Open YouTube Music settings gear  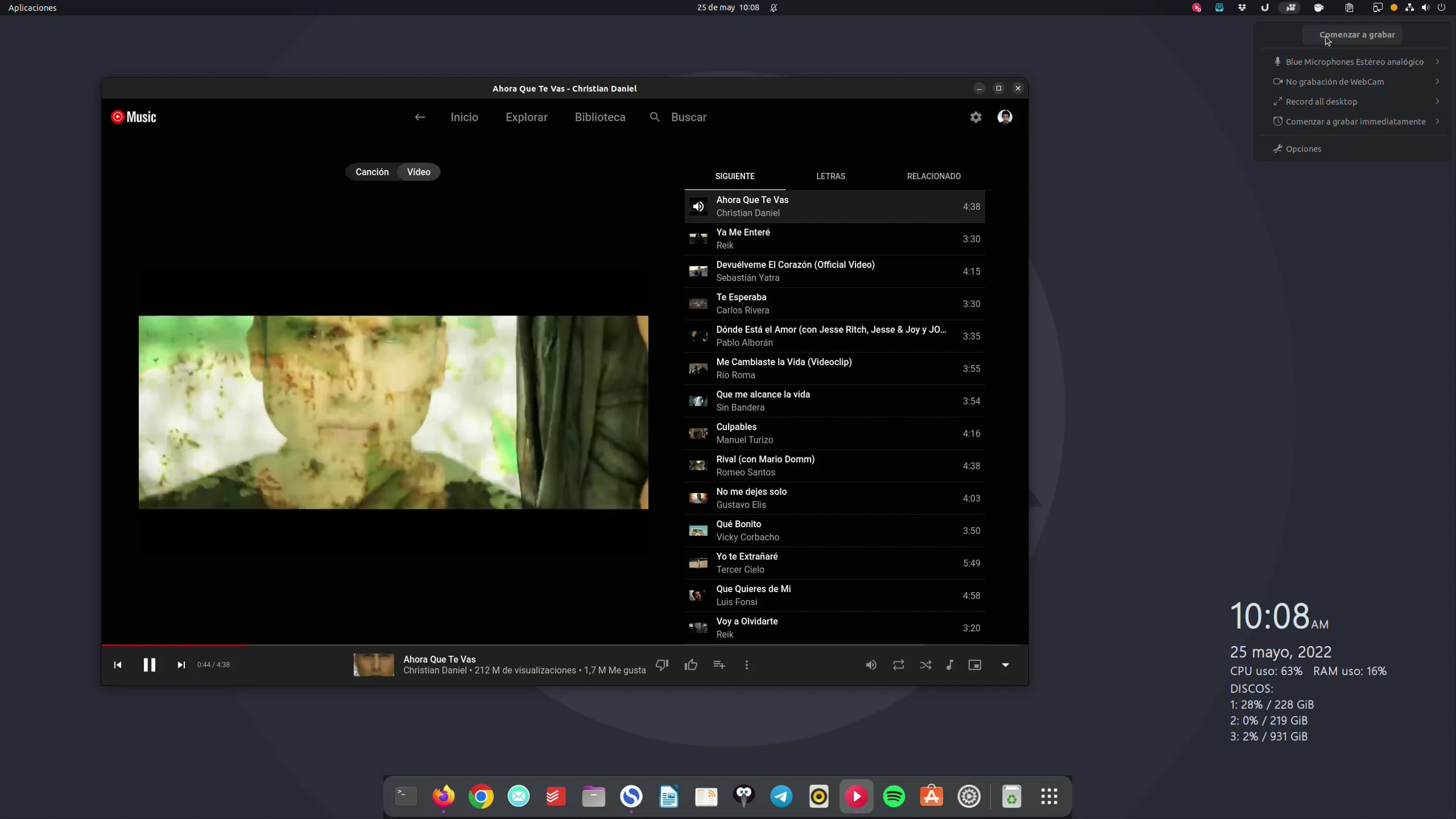(x=976, y=117)
